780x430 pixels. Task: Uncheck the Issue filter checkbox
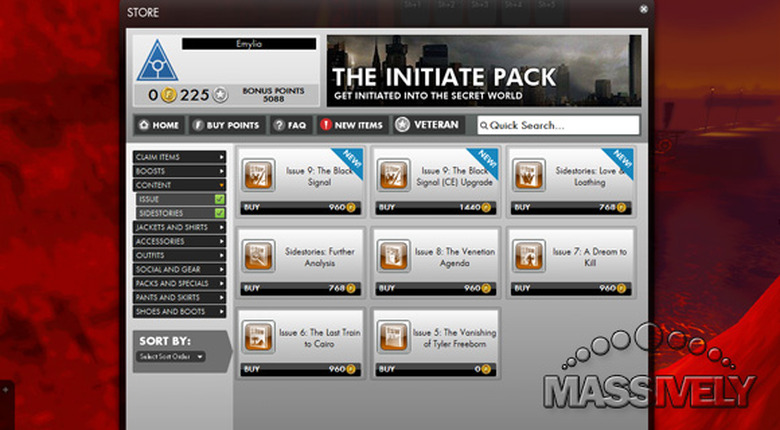click(219, 200)
